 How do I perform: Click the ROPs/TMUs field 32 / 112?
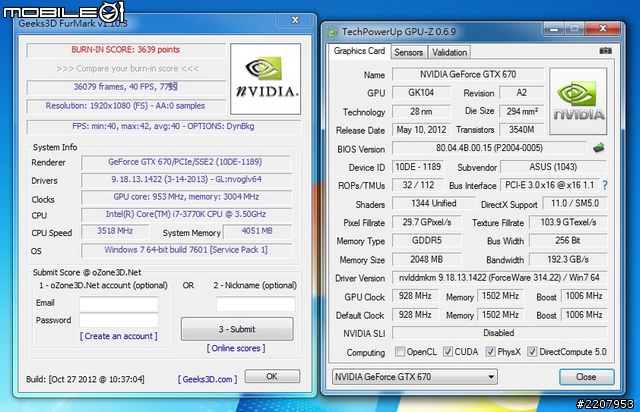click(x=418, y=185)
